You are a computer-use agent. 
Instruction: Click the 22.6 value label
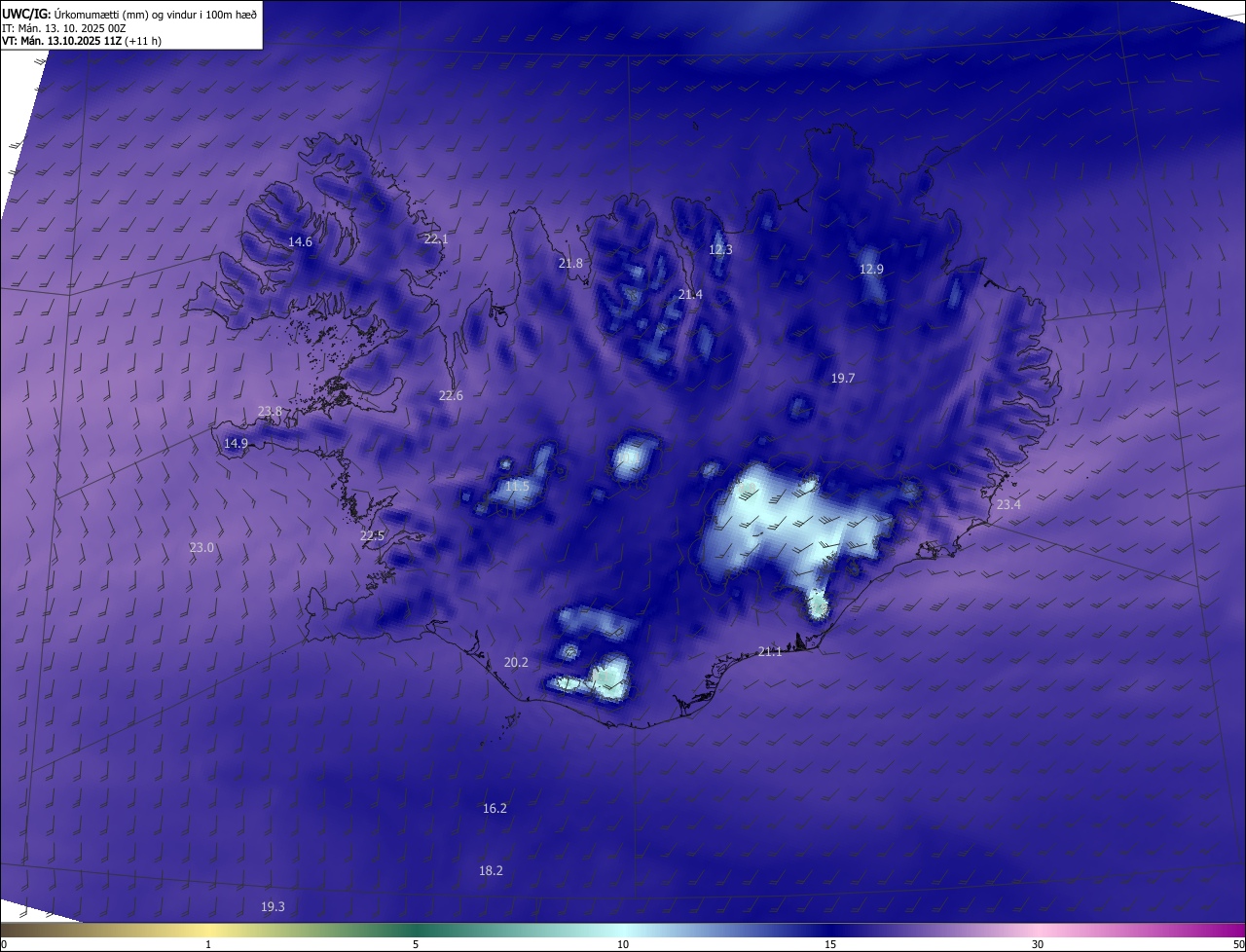tap(451, 395)
